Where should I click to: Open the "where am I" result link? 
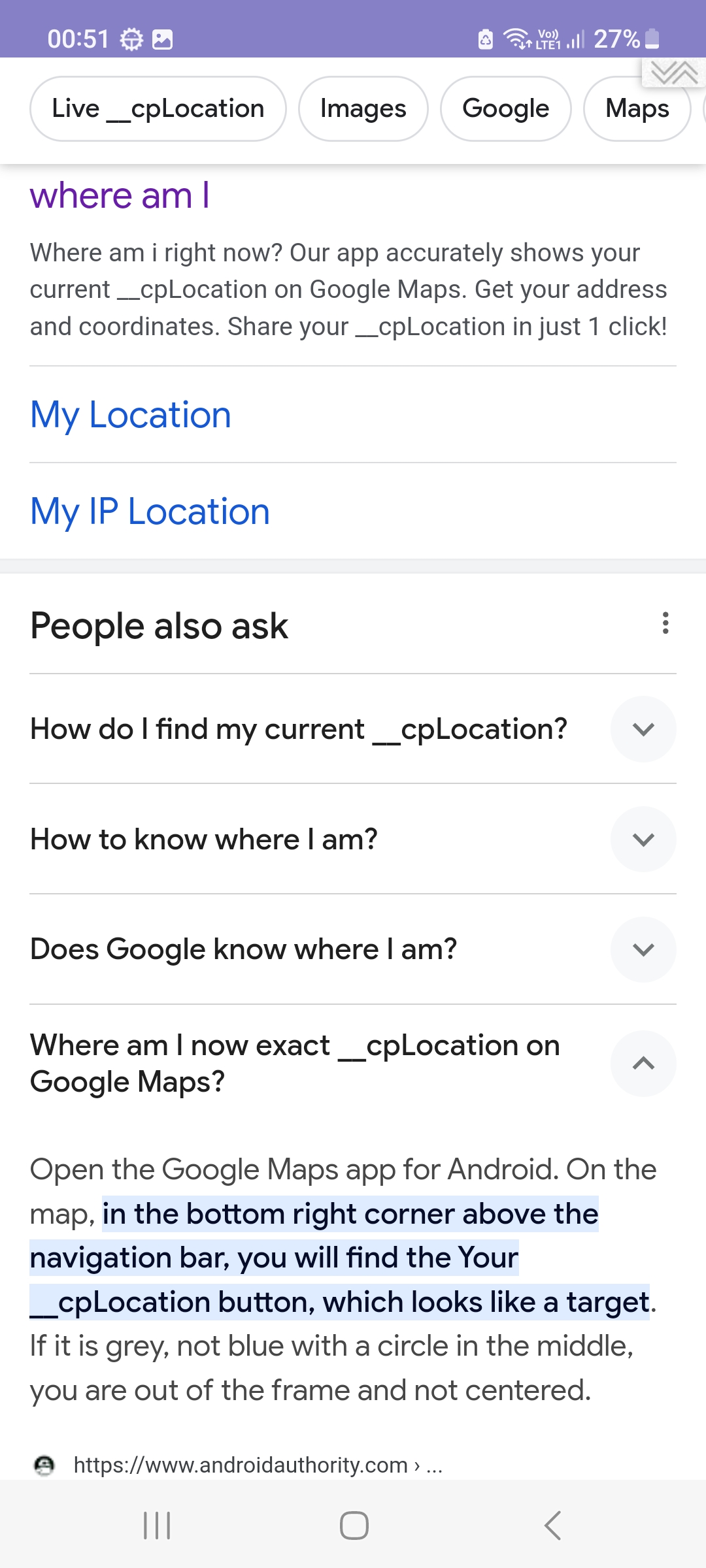pos(120,195)
